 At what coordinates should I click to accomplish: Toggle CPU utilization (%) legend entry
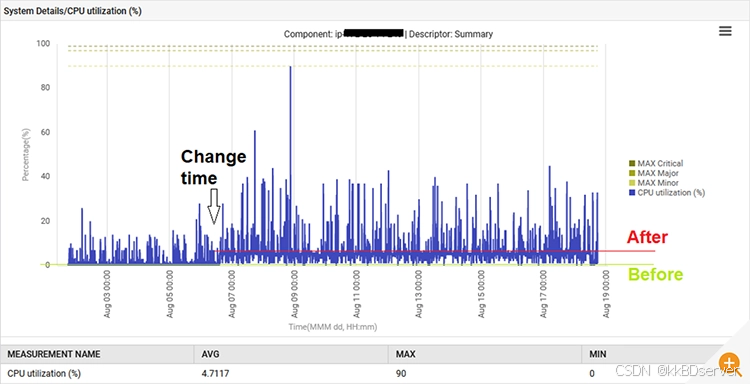point(667,192)
